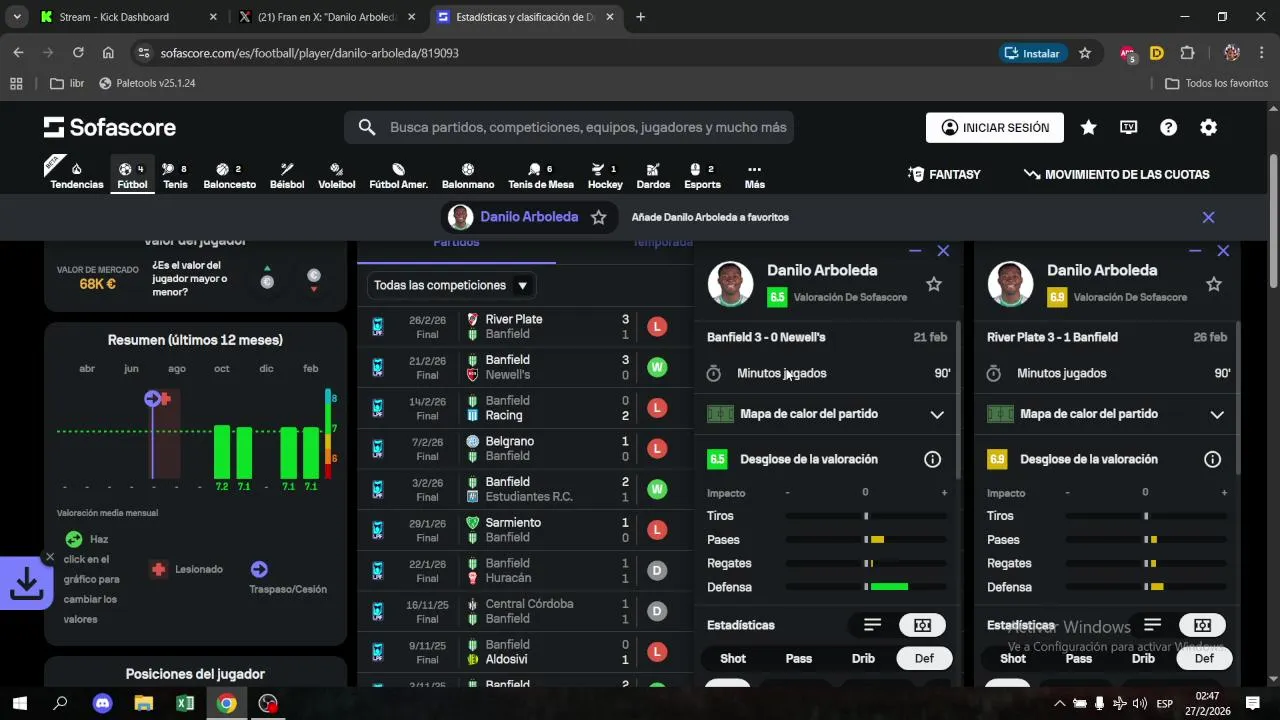Screen dimensions: 1280x720
Task: Select Drib tab in Newell's card
Action: point(863,658)
